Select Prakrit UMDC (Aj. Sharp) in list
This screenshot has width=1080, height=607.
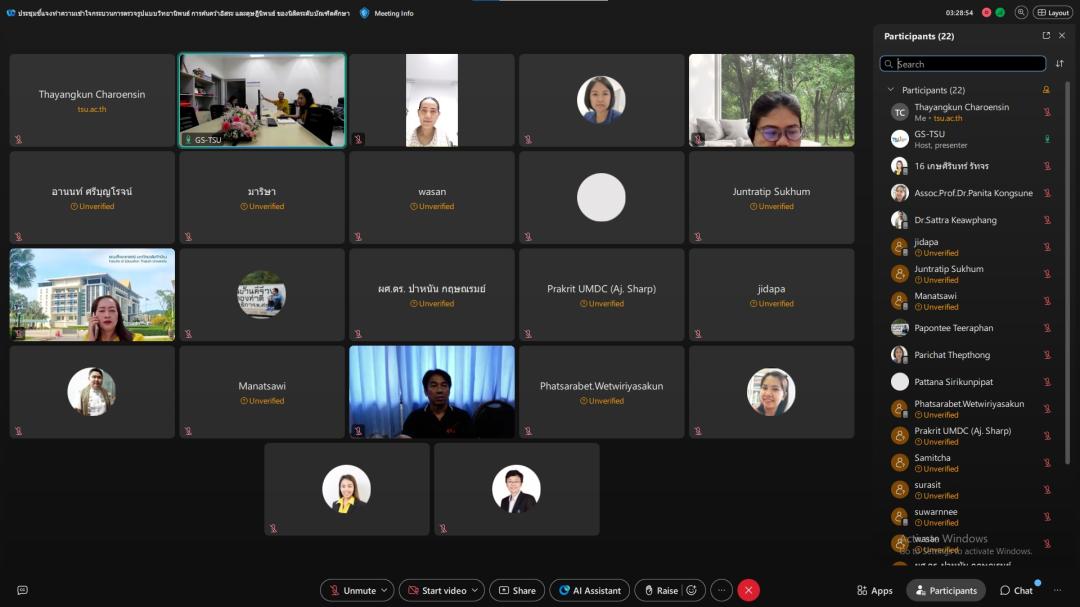(971, 435)
